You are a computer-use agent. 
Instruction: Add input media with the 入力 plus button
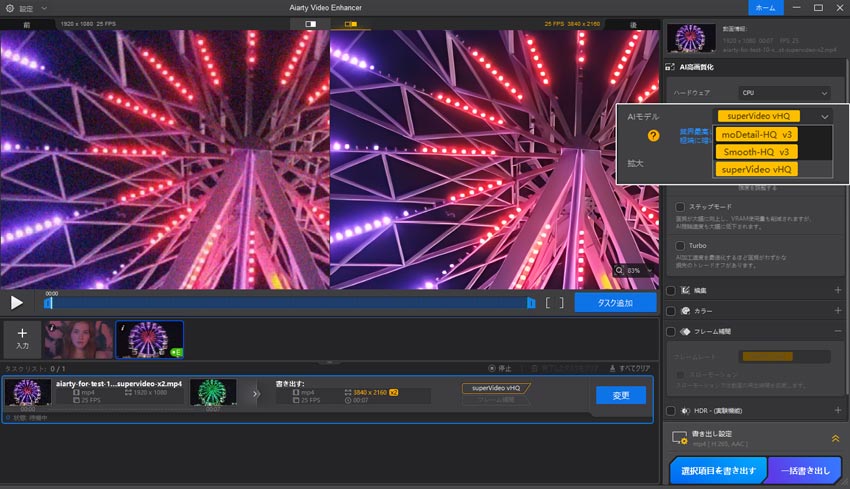(x=22, y=339)
